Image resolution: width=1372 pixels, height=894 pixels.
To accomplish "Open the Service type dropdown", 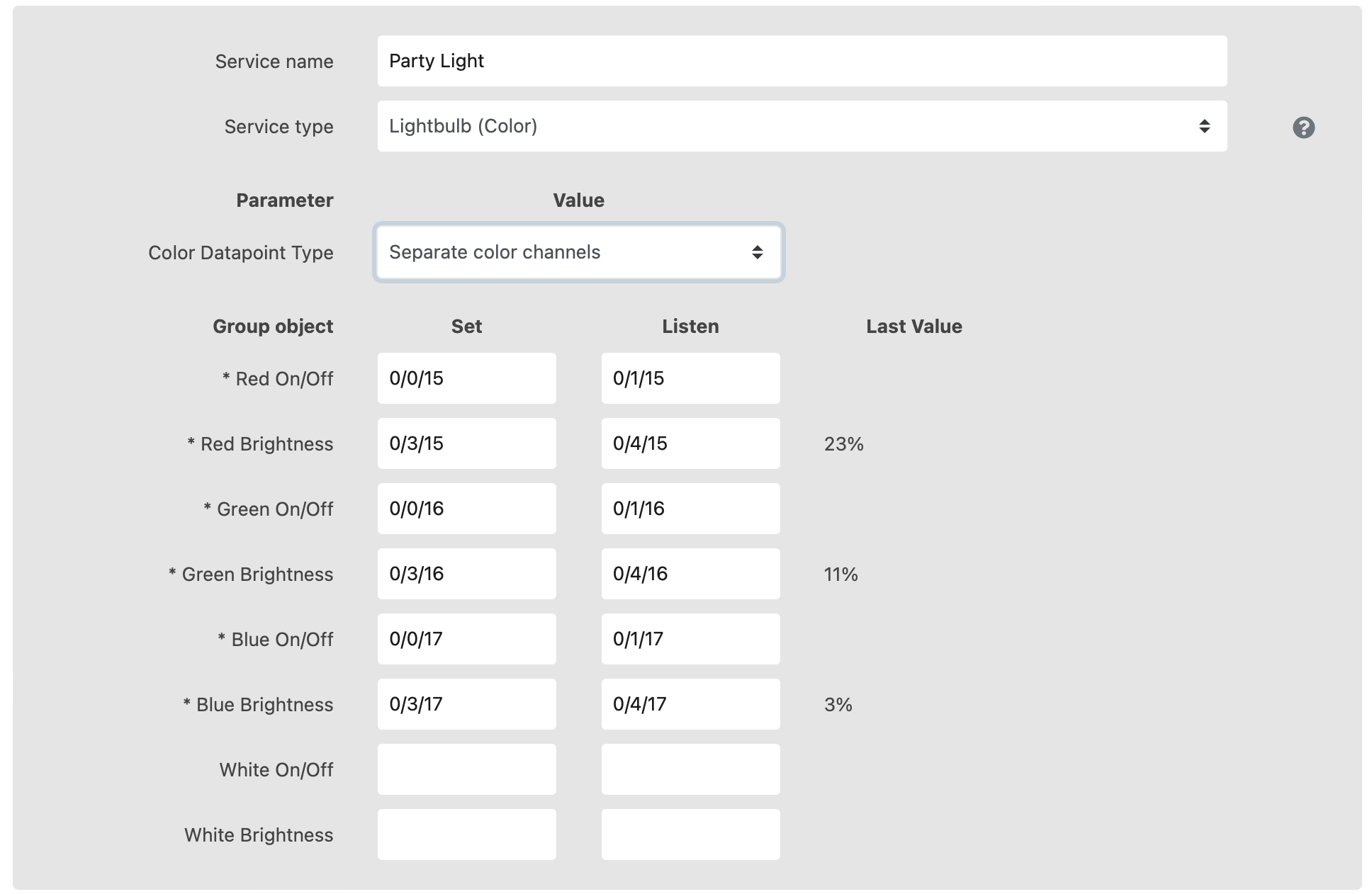I will pos(802,126).
